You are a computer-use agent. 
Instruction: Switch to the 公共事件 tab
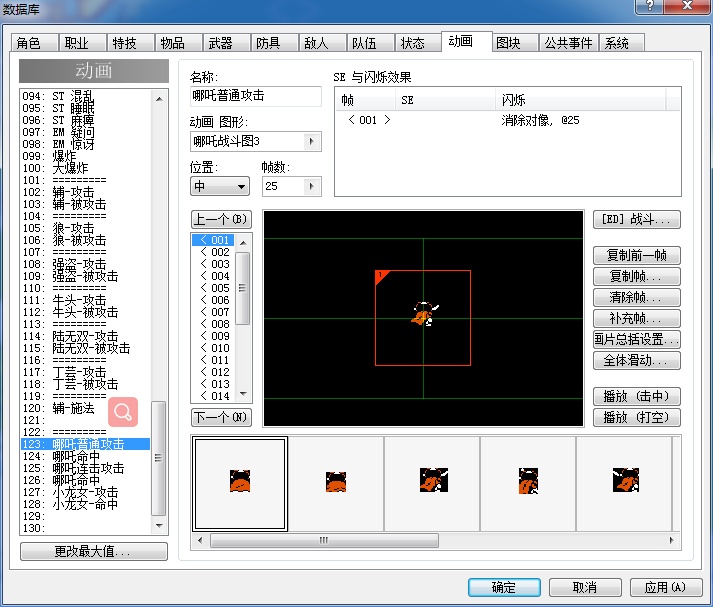pos(568,43)
